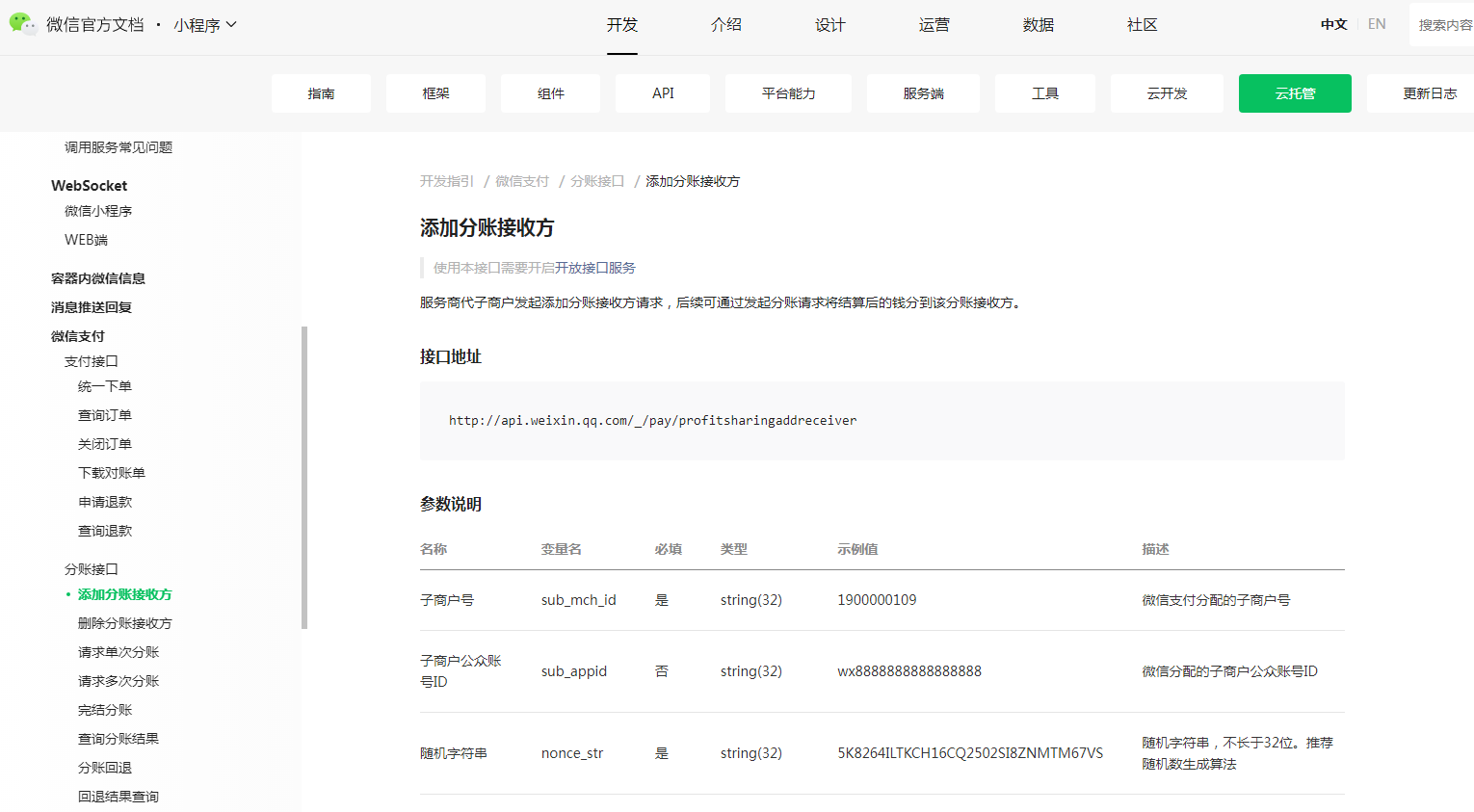
Task: Click the example value 1900000109
Action: coord(877,600)
